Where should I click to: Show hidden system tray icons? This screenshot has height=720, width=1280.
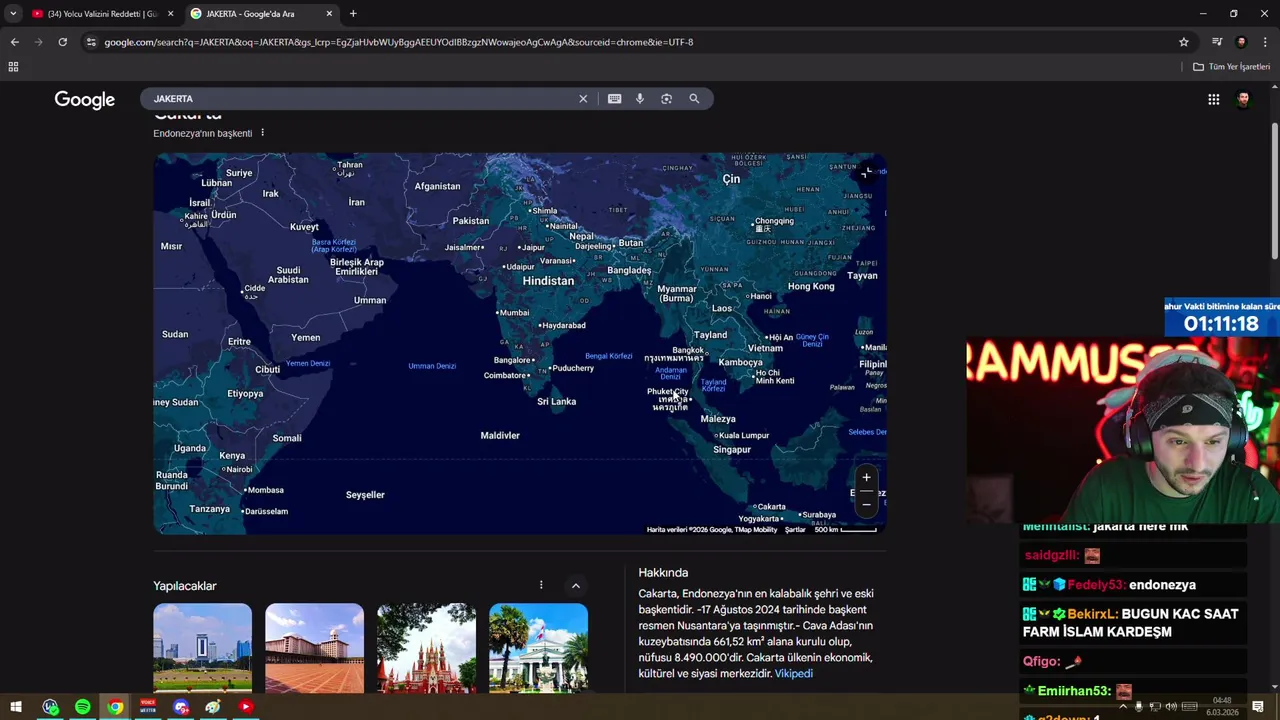point(1123,707)
